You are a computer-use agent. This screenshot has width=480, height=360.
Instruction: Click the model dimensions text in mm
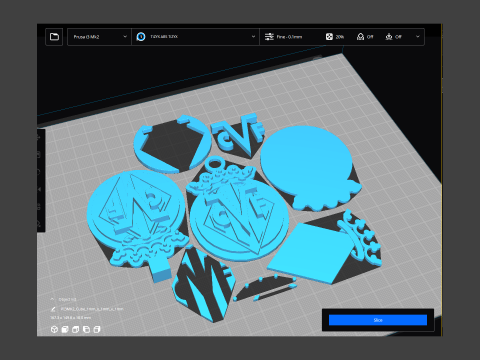pos(71,318)
